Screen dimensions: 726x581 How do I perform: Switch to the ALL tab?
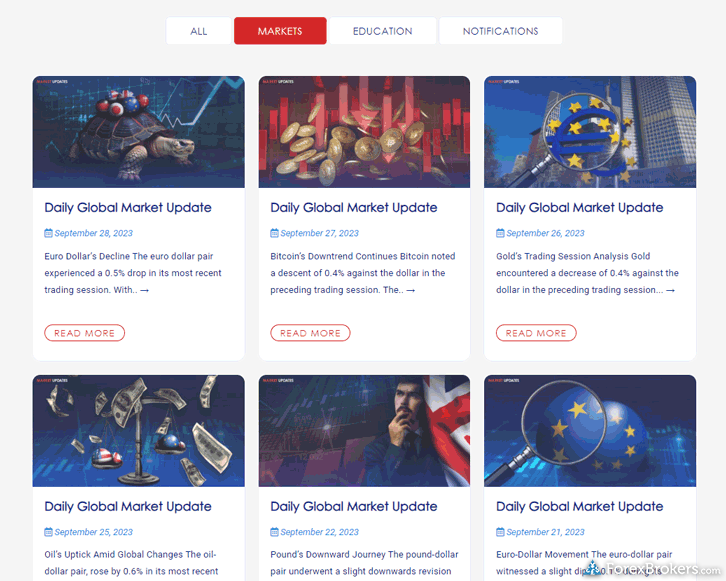[x=199, y=31]
